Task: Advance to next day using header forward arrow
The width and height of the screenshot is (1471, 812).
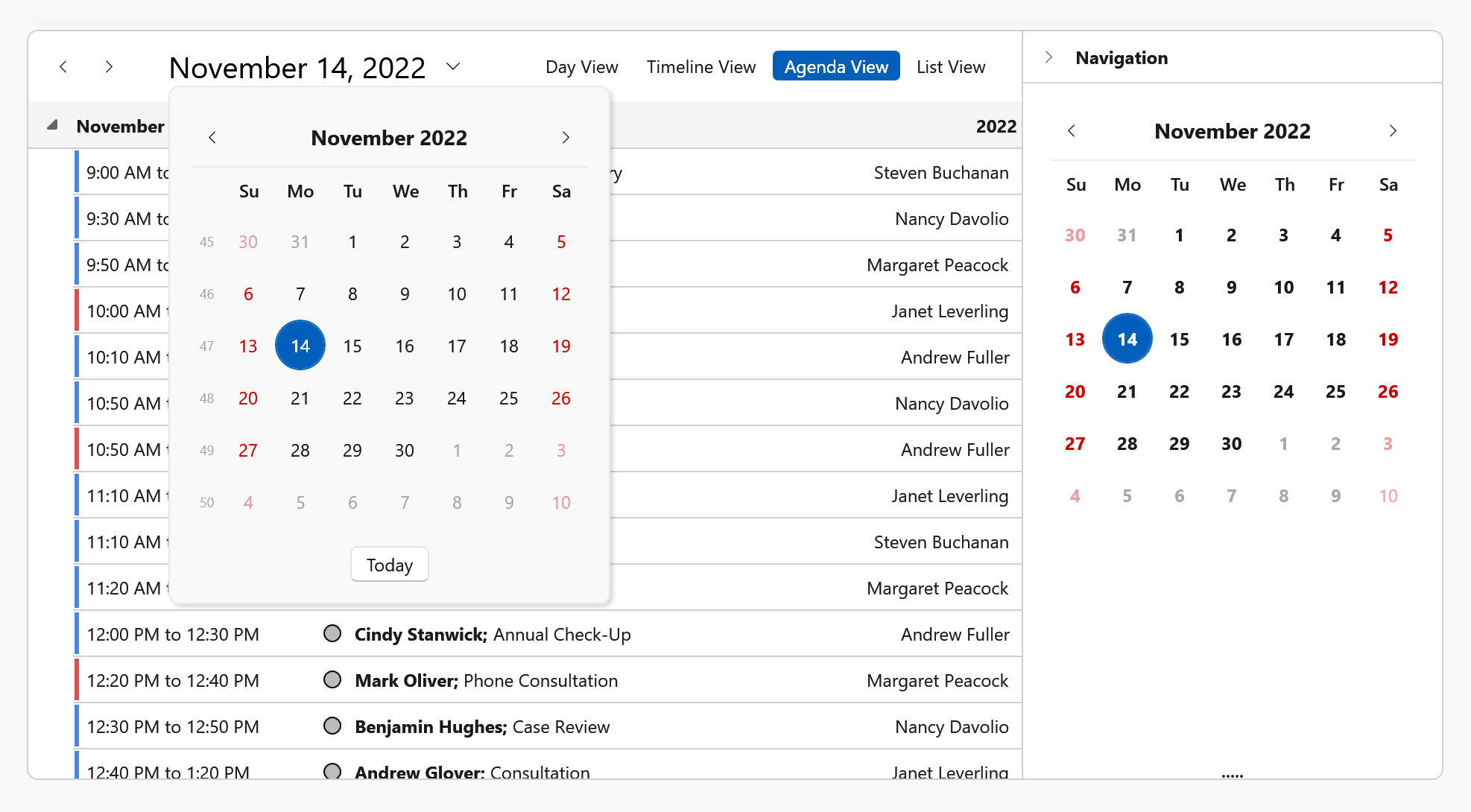Action: click(109, 66)
